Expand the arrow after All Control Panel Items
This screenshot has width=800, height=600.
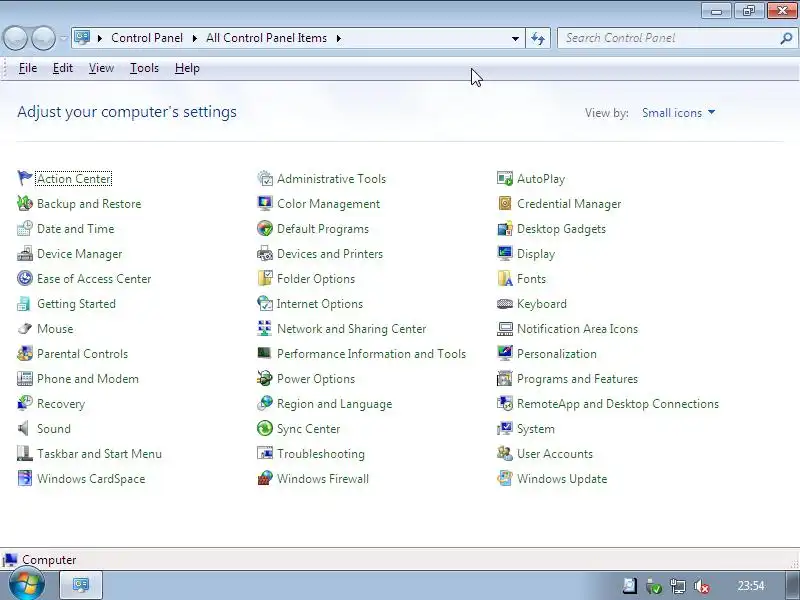point(338,38)
